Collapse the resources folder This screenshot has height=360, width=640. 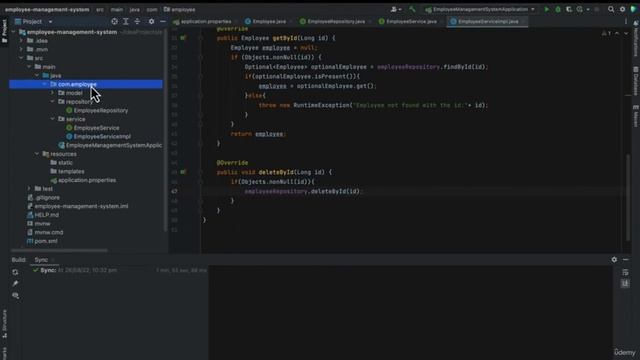click(x=37, y=154)
